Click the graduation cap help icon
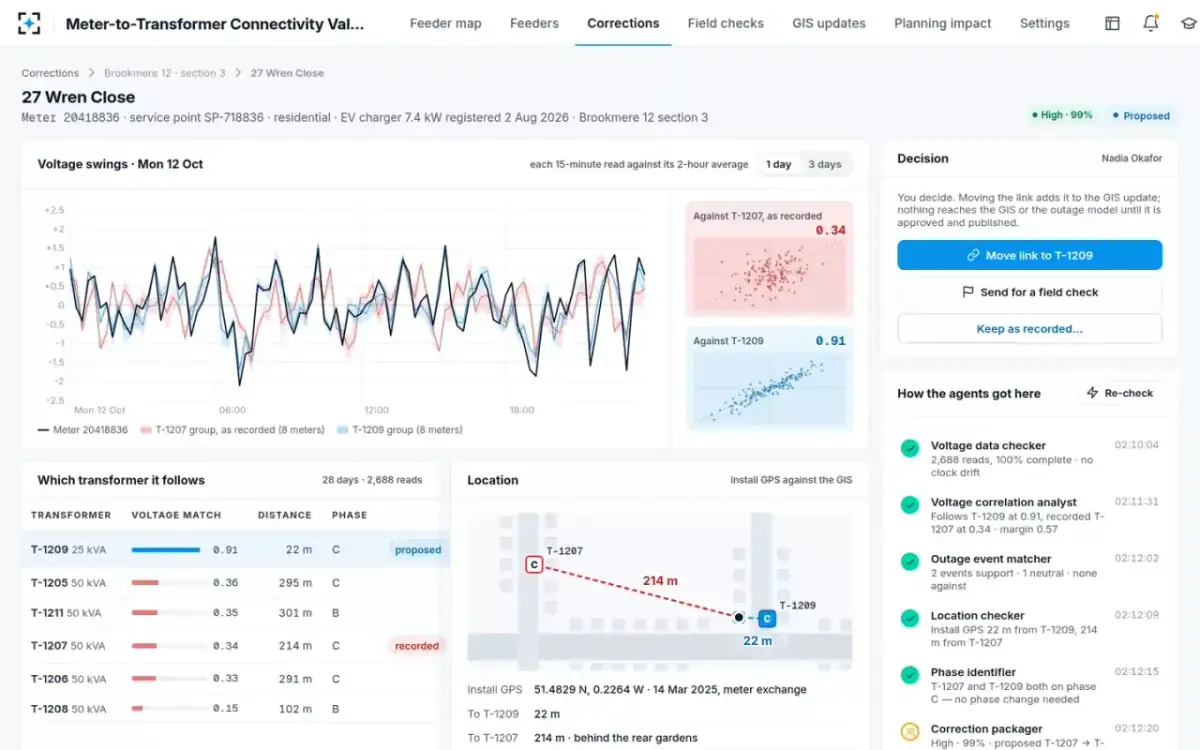1200x750 pixels. tap(1188, 23)
